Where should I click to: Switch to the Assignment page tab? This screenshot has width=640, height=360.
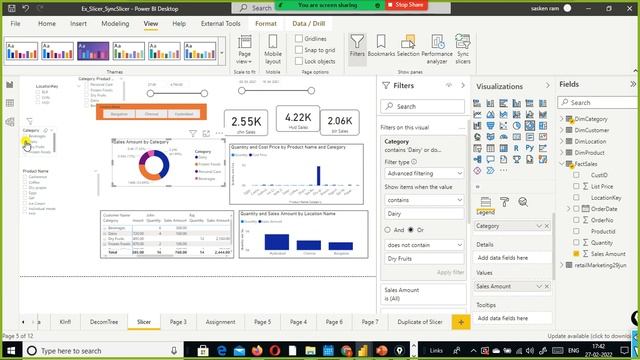point(220,322)
